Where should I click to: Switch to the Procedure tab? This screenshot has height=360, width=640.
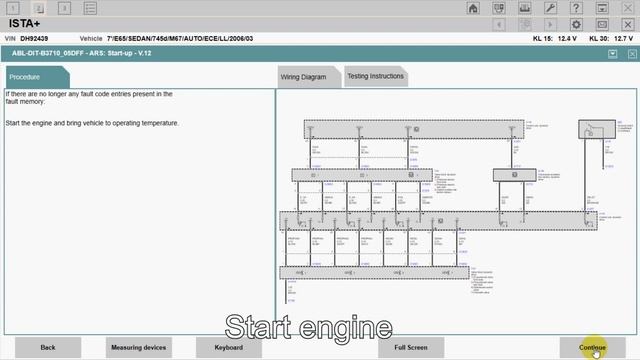click(x=38, y=77)
